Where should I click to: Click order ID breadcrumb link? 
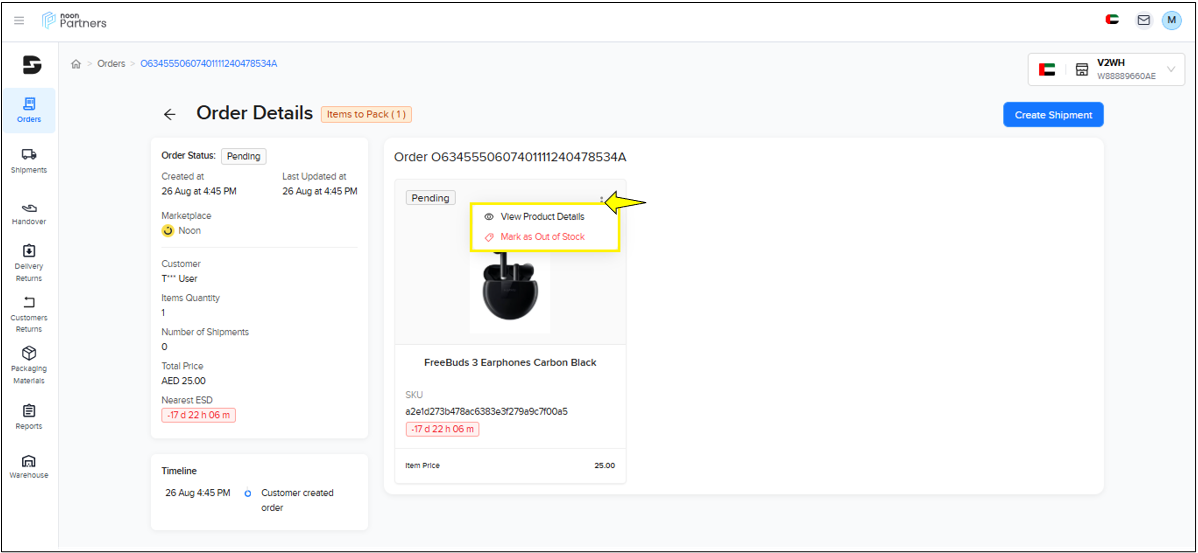point(209,63)
